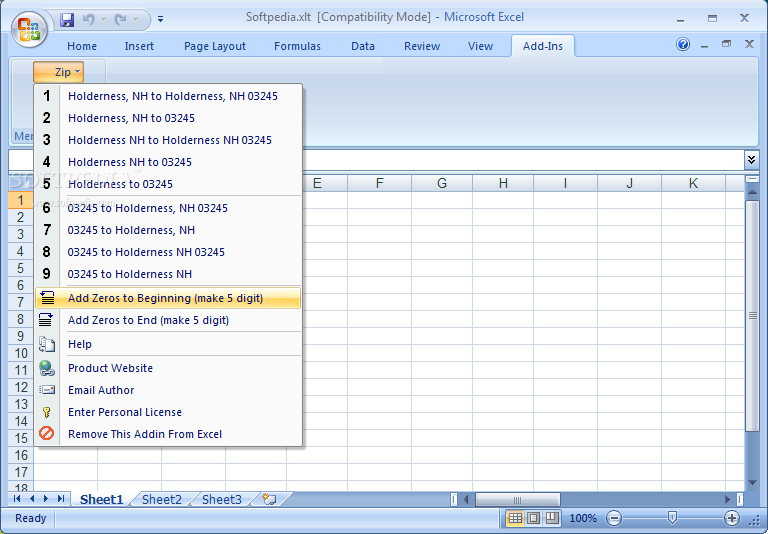The image size is (768, 534).
Task: Collapse the Zip dropdown menu button
Action: [x=58, y=72]
